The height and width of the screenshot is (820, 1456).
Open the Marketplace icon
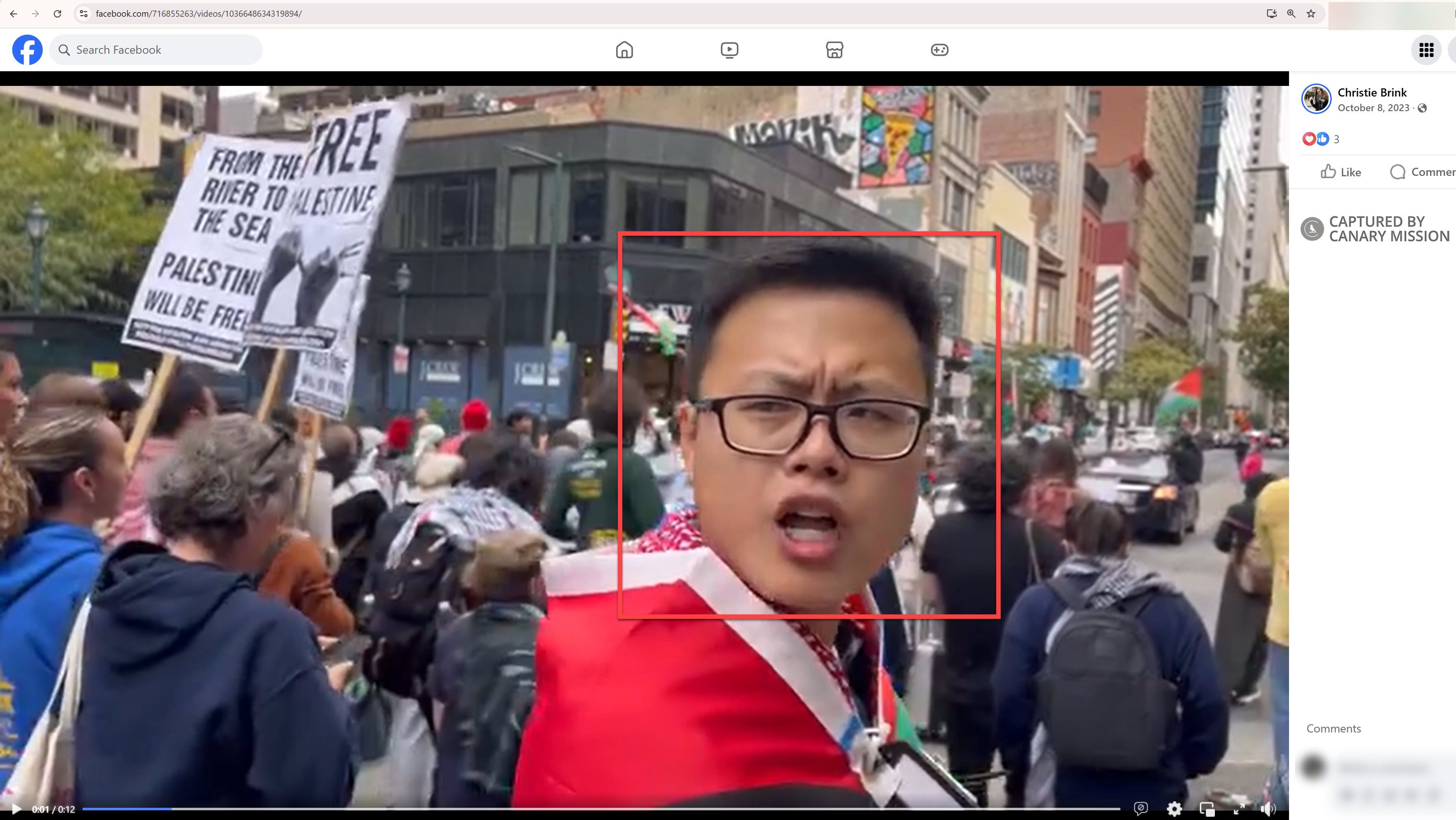(x=834, y=50)
